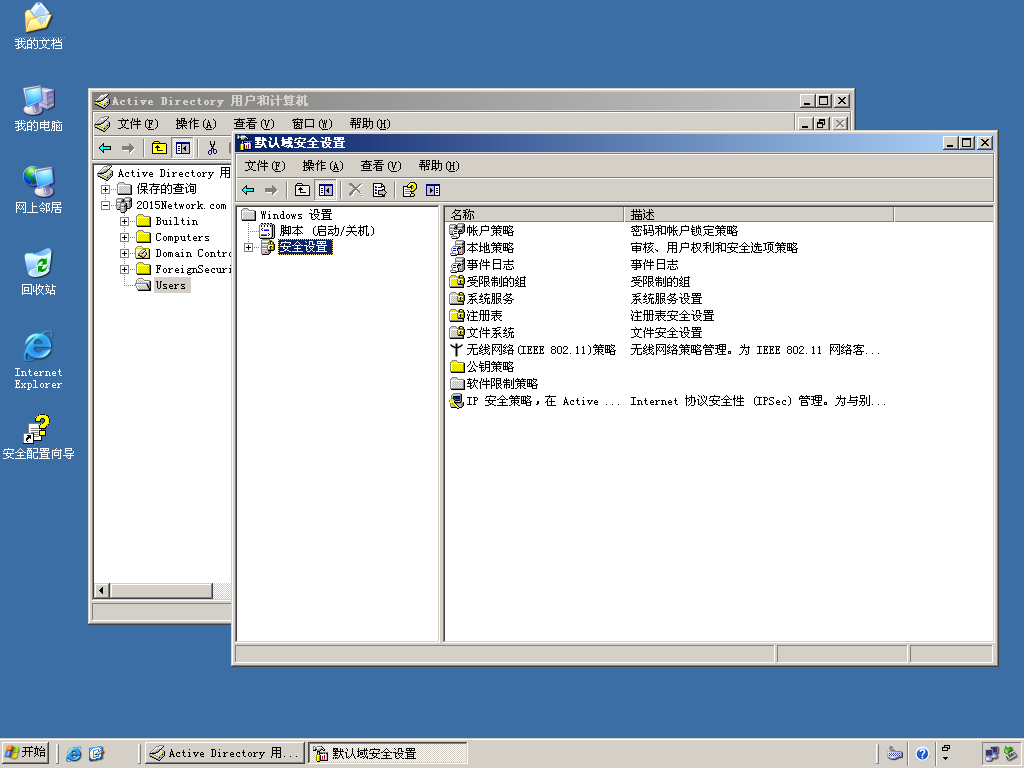
Task: Click the Help toolbar icon with question mark
Action: (x=409, y=190)
